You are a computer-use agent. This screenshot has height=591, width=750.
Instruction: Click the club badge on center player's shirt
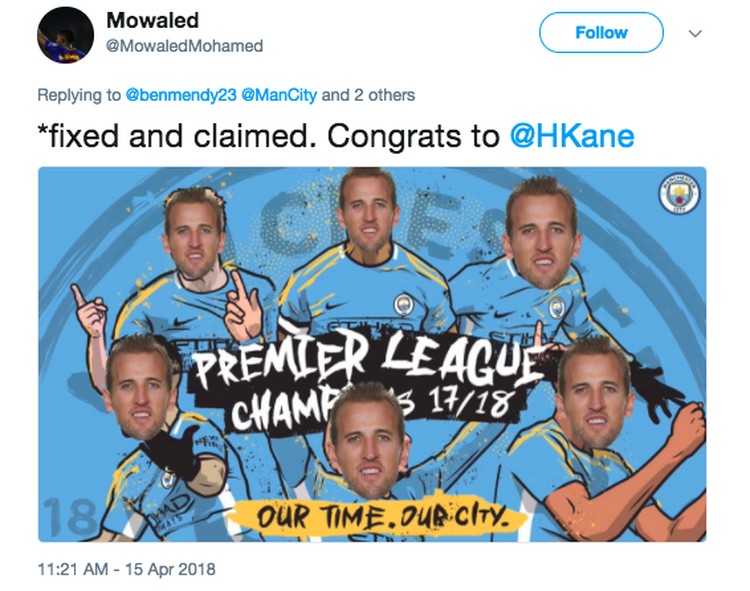(404, 305)
